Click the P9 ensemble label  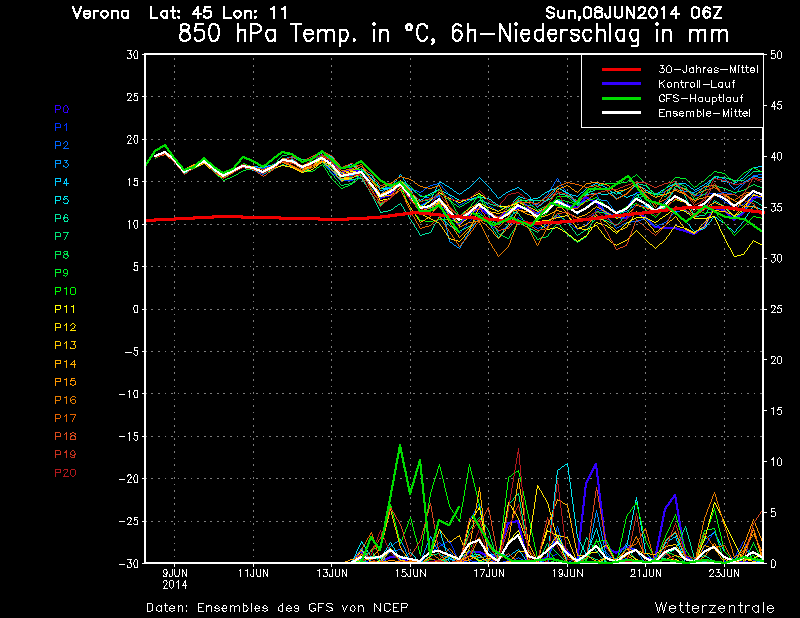pos(62,273)
